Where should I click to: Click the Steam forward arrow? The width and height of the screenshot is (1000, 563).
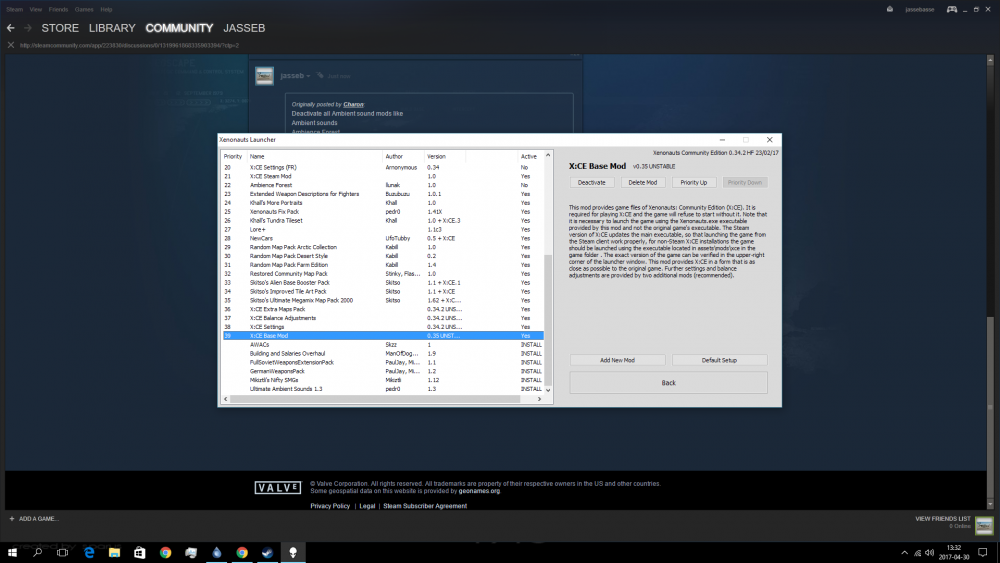[x=27, y=28]
